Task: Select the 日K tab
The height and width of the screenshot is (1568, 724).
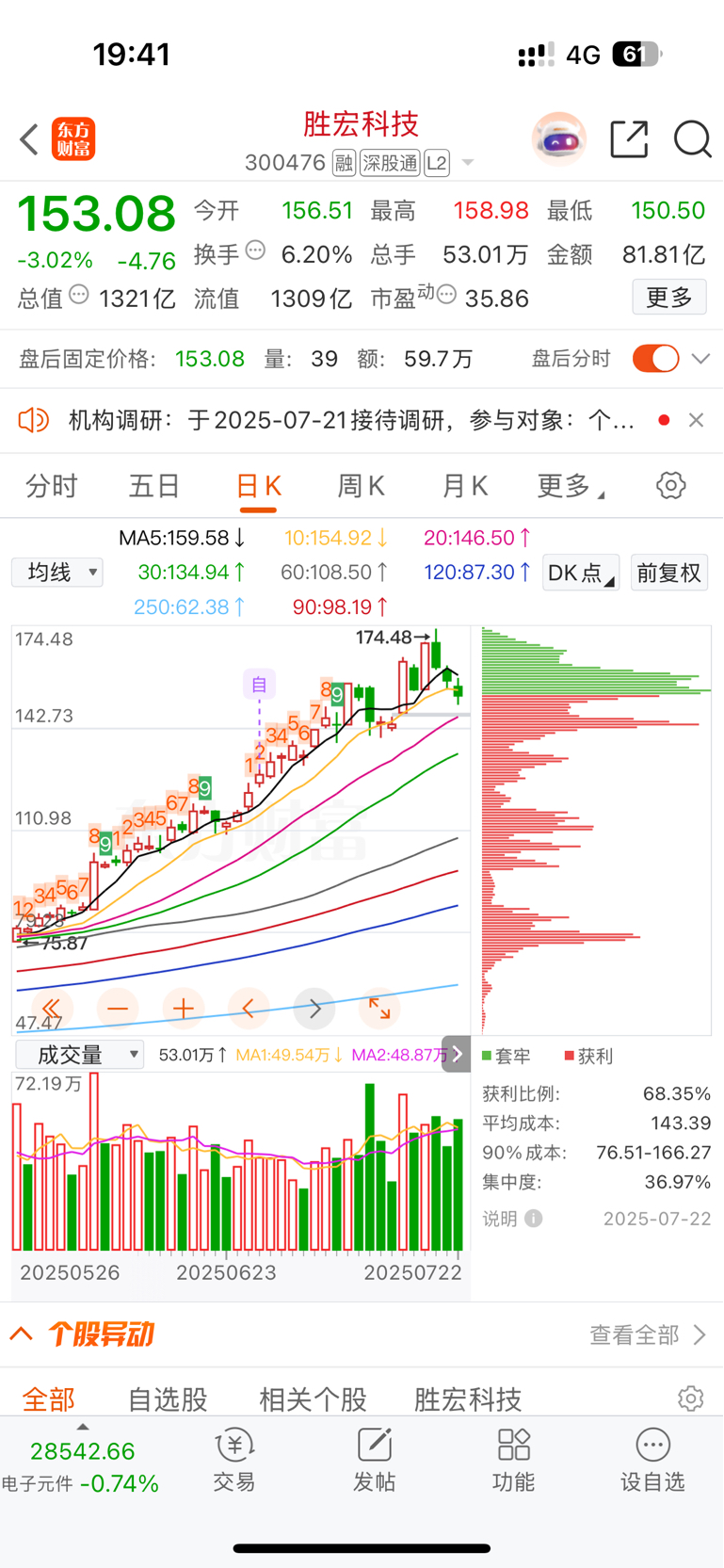Action: [x=258, y=486]
